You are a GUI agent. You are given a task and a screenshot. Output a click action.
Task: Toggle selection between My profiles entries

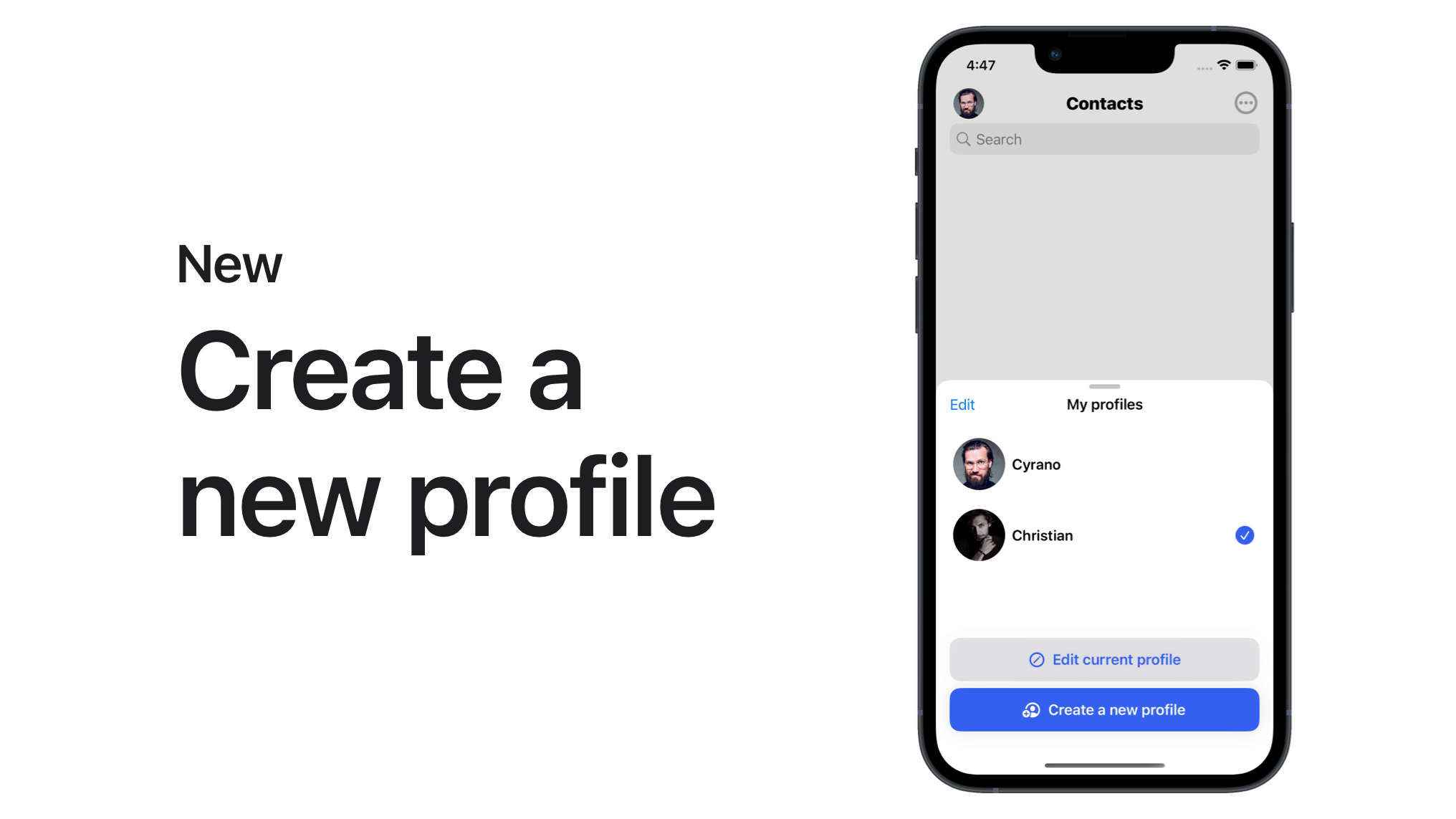point(1104,464)
